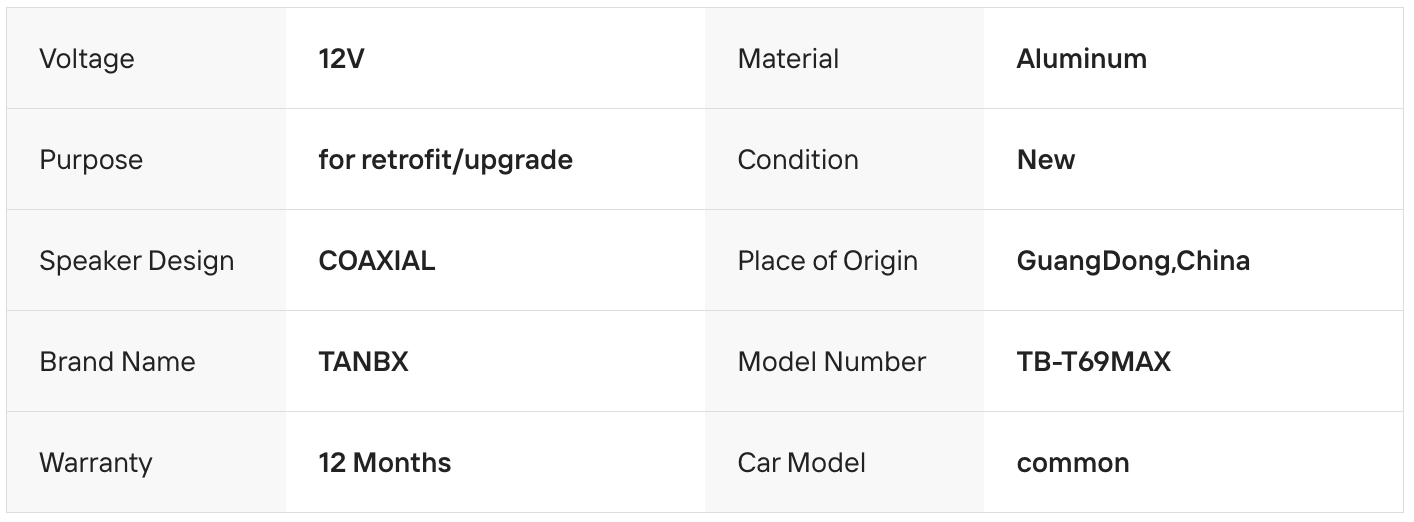
Task: Click the 12V voltage value
Action: pyautogui.click(x=341, y=59)
